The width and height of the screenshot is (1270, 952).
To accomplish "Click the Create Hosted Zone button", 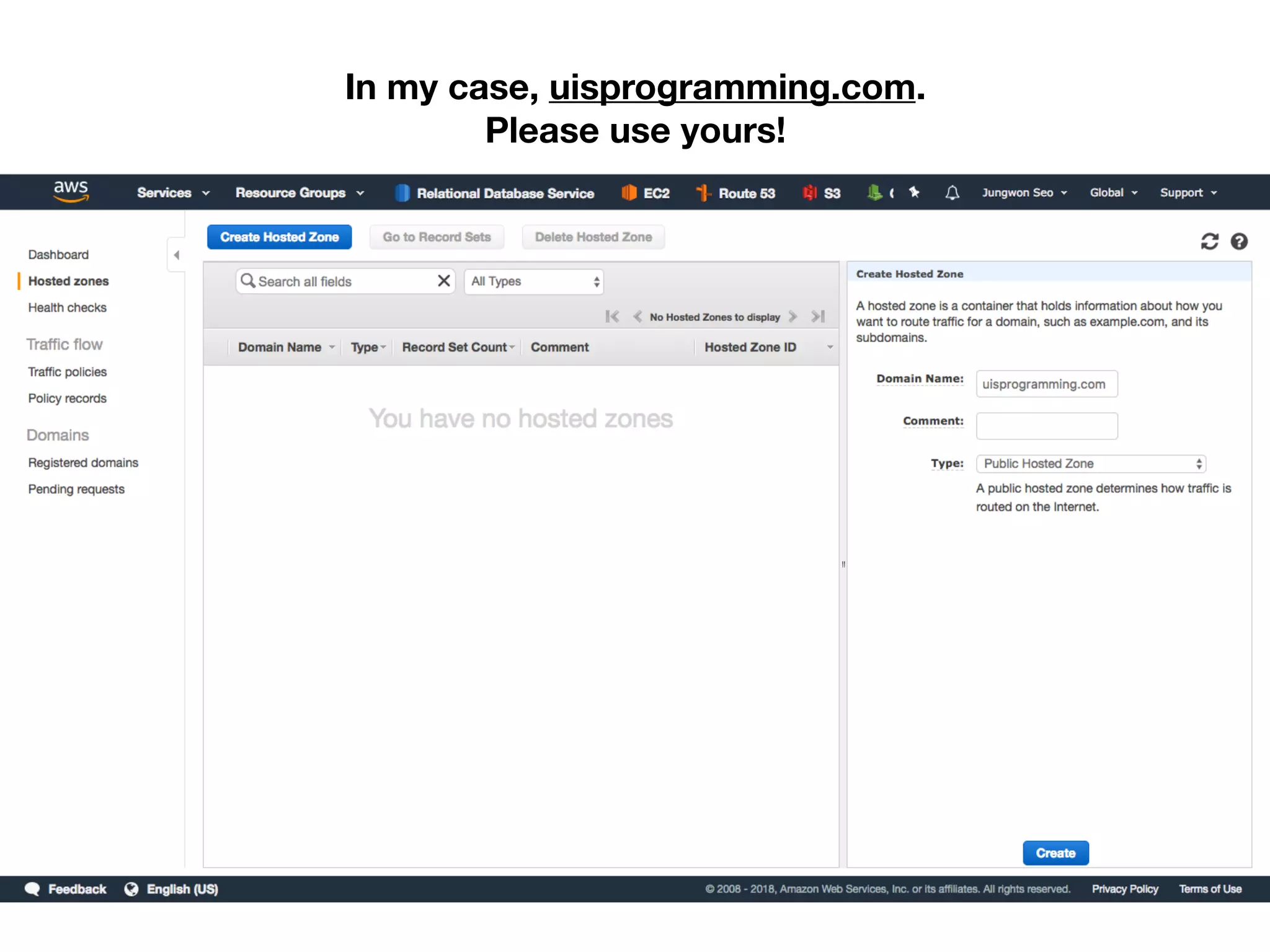I will pyautogui.click(x=280, y=237).
